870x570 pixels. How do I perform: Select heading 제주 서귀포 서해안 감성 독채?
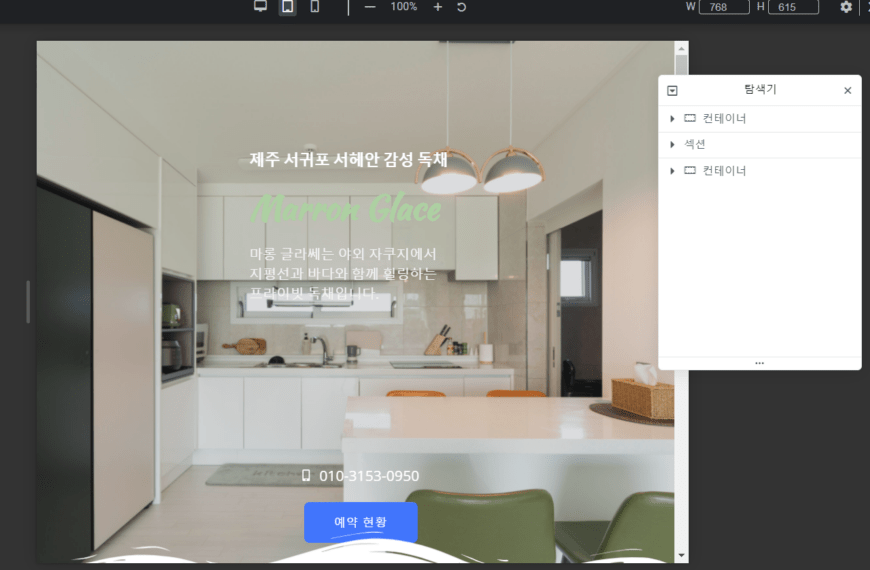[348, 159]
